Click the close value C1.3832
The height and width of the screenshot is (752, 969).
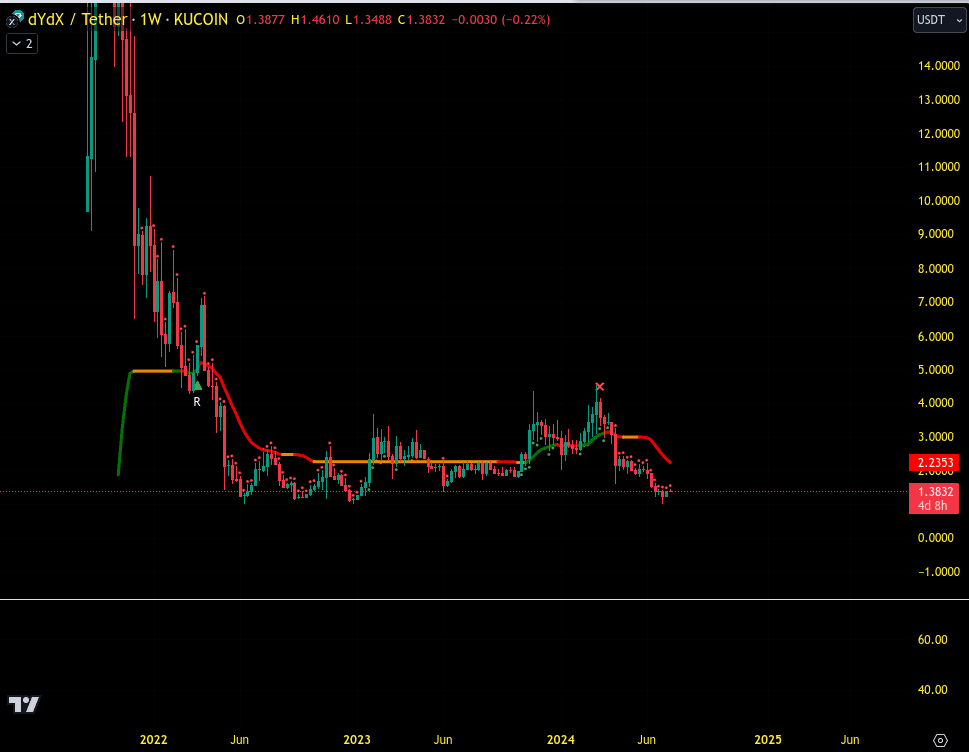click(421, 20)
